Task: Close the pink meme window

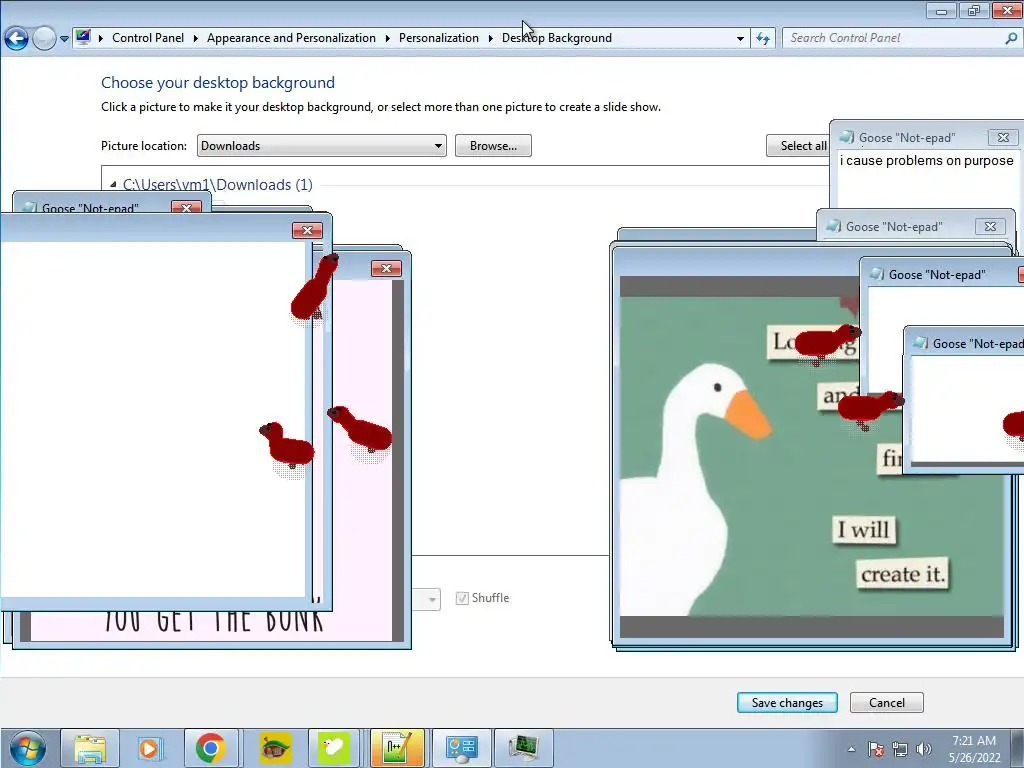Action: pyautogui.click(x=386, y=268)
